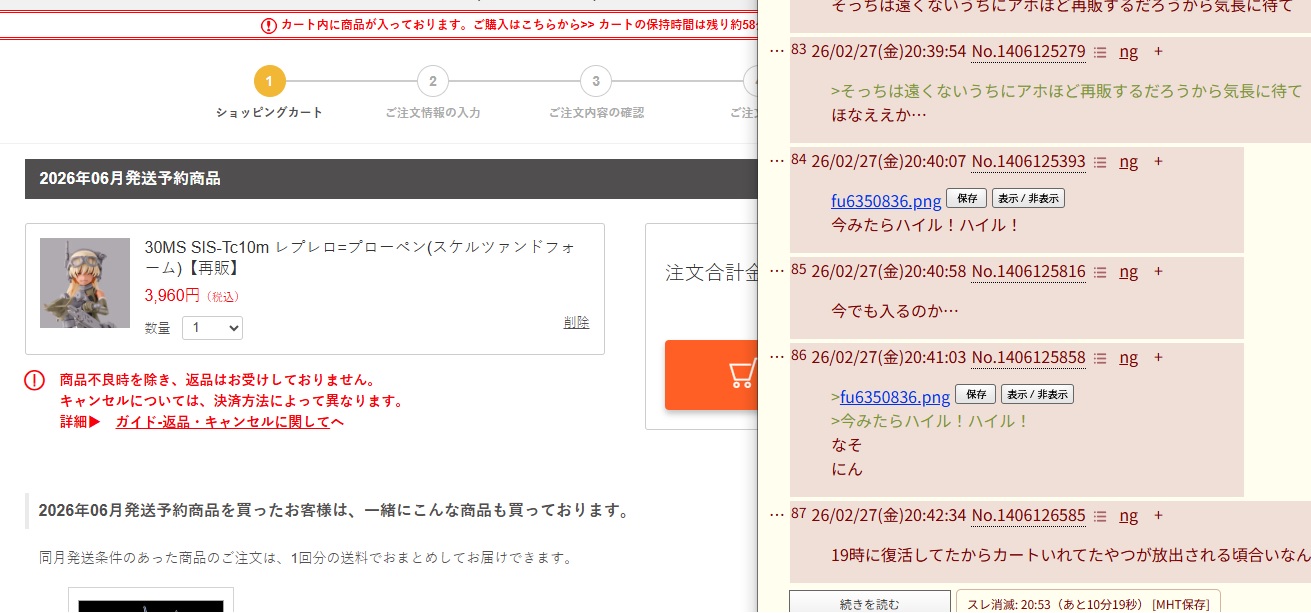Toggle 表示/非表示 for the image in post 84
1311x613 pixels.
[x=1028, y=198]
